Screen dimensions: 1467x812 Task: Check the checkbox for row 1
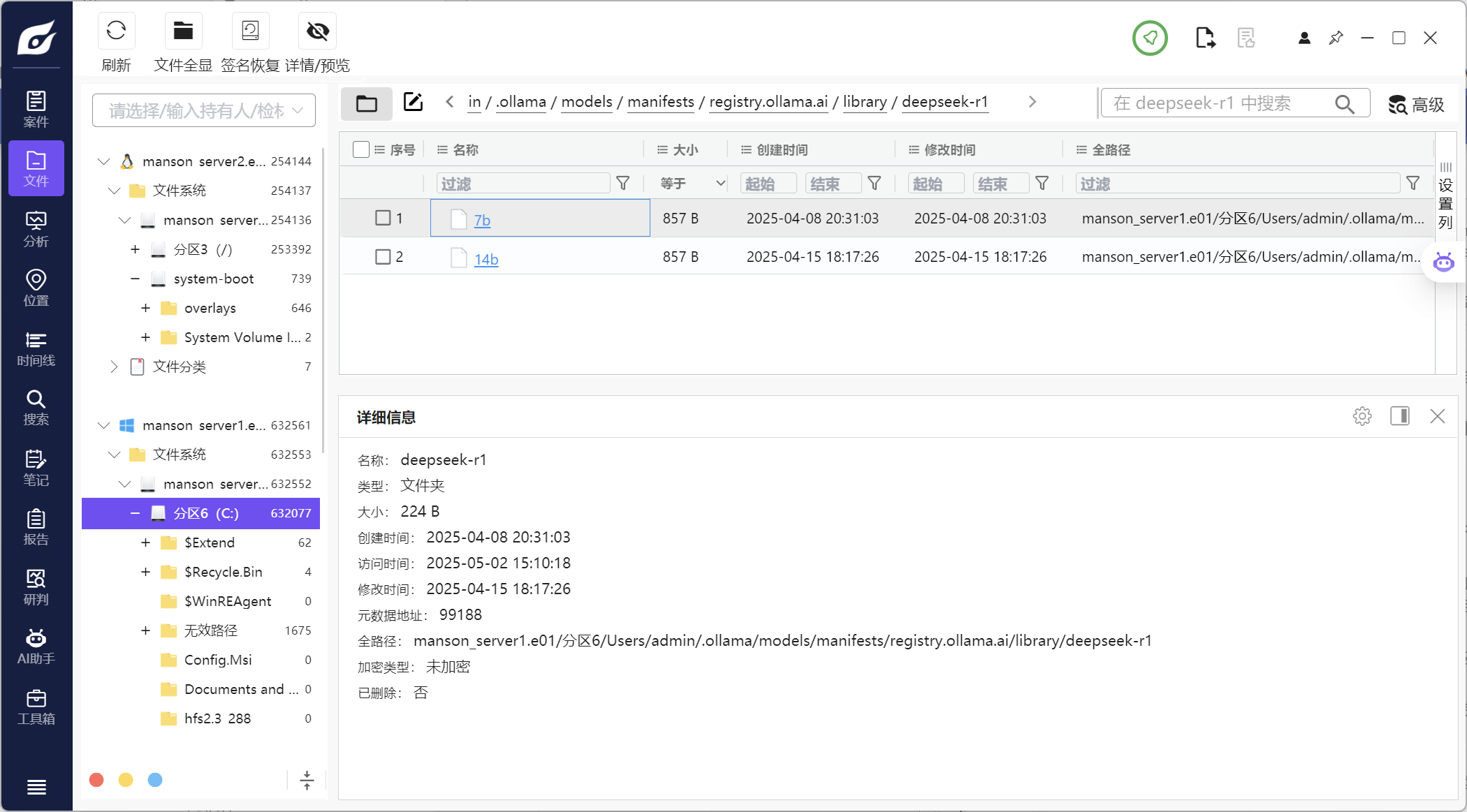[383, 218]
